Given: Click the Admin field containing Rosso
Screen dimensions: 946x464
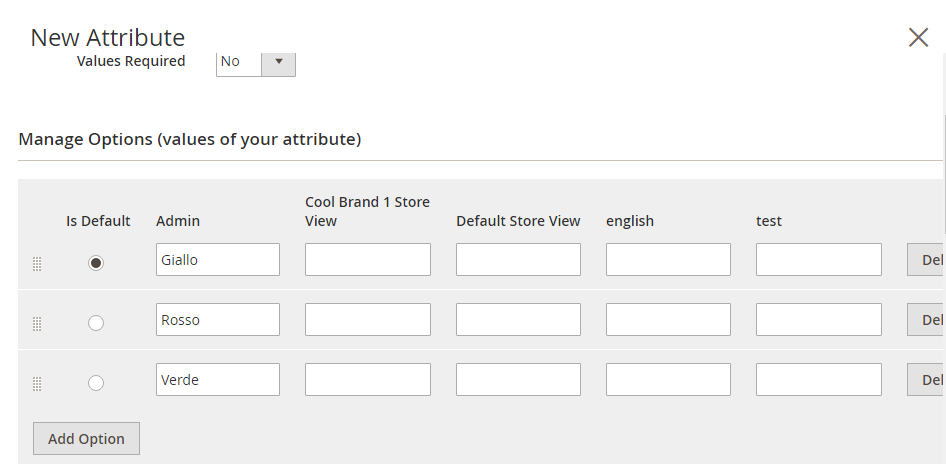Looking at the screenshot, I should coord(217,320).
